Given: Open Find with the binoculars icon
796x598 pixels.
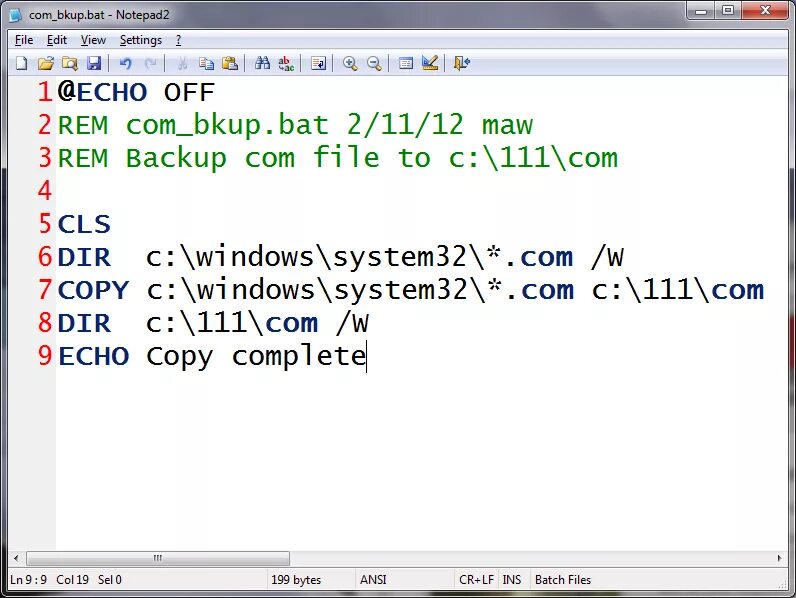Looking at the screenshot, I should (262, 63).
